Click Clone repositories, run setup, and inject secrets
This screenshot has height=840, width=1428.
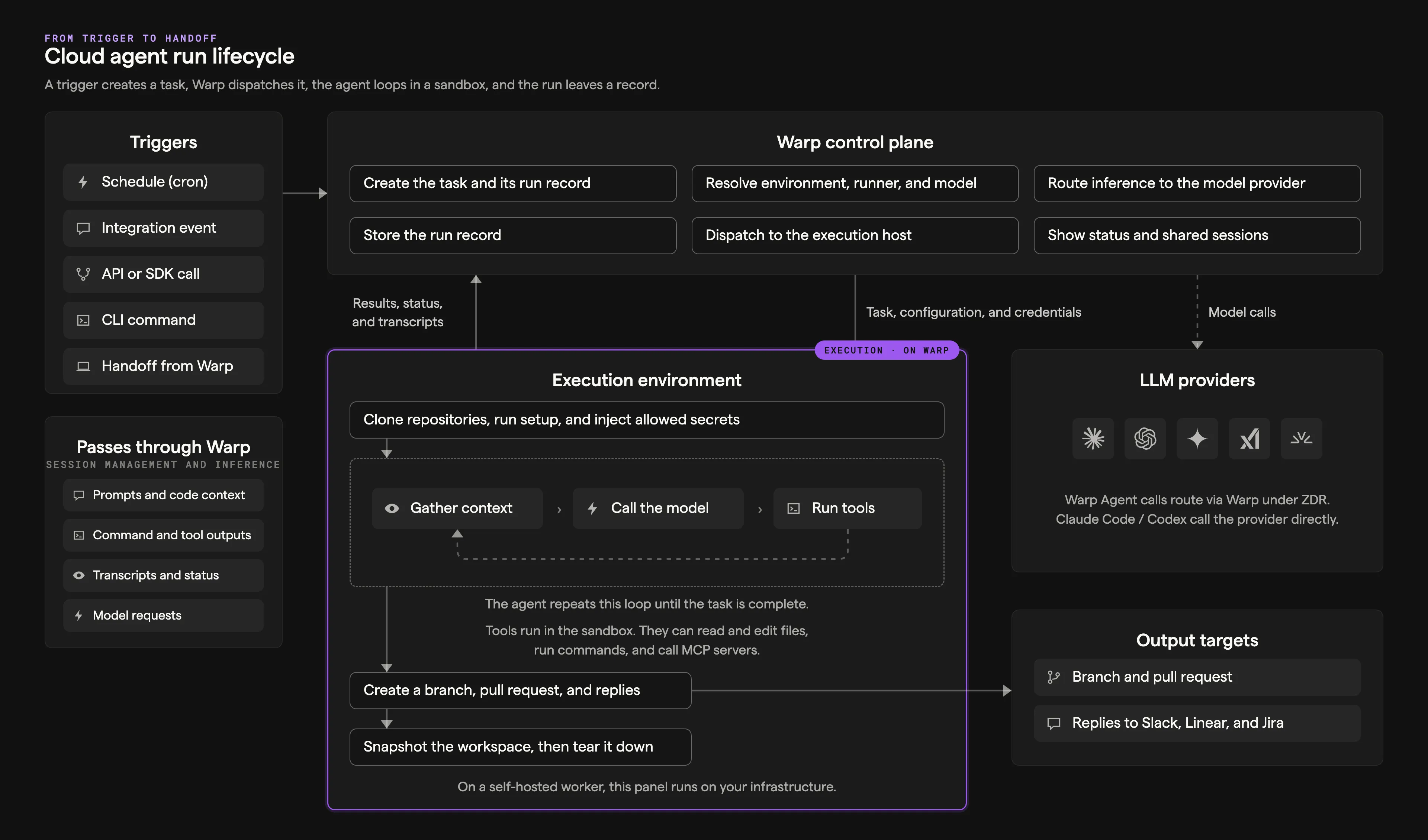coord(647,420)
